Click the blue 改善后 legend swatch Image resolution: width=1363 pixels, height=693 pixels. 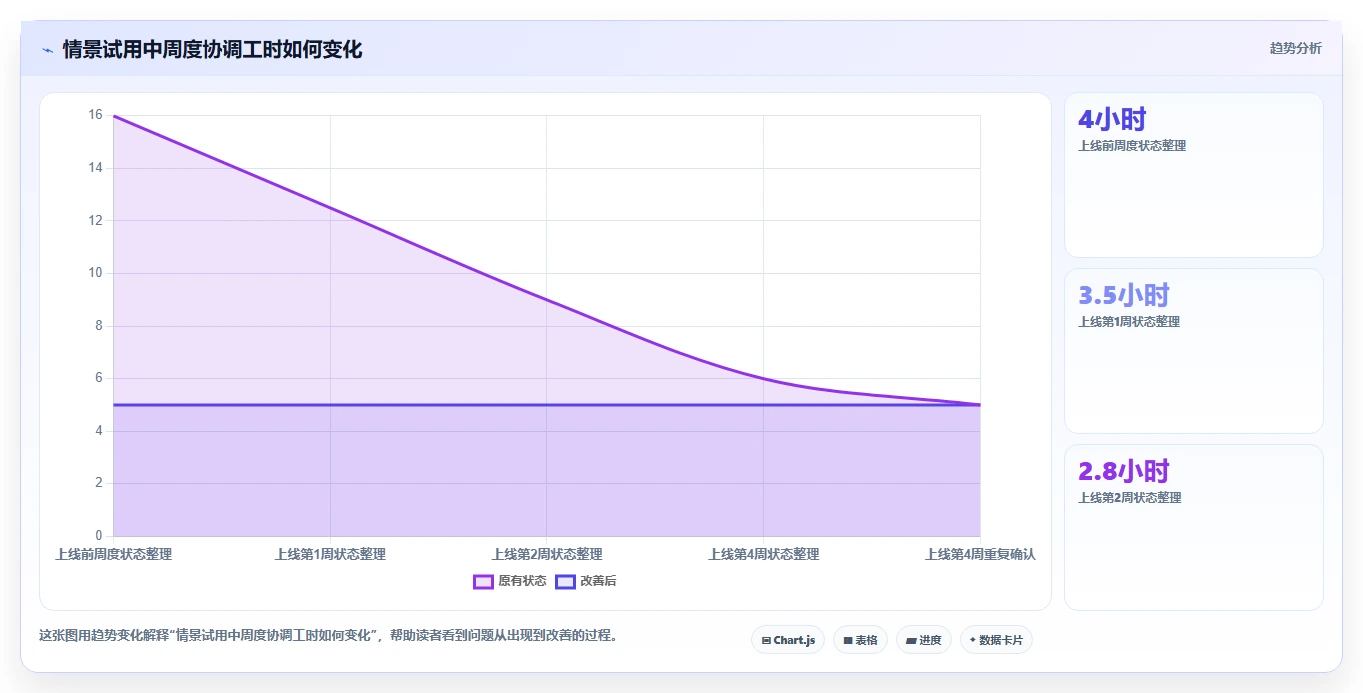pyautogui.click(x=565, y=581)
